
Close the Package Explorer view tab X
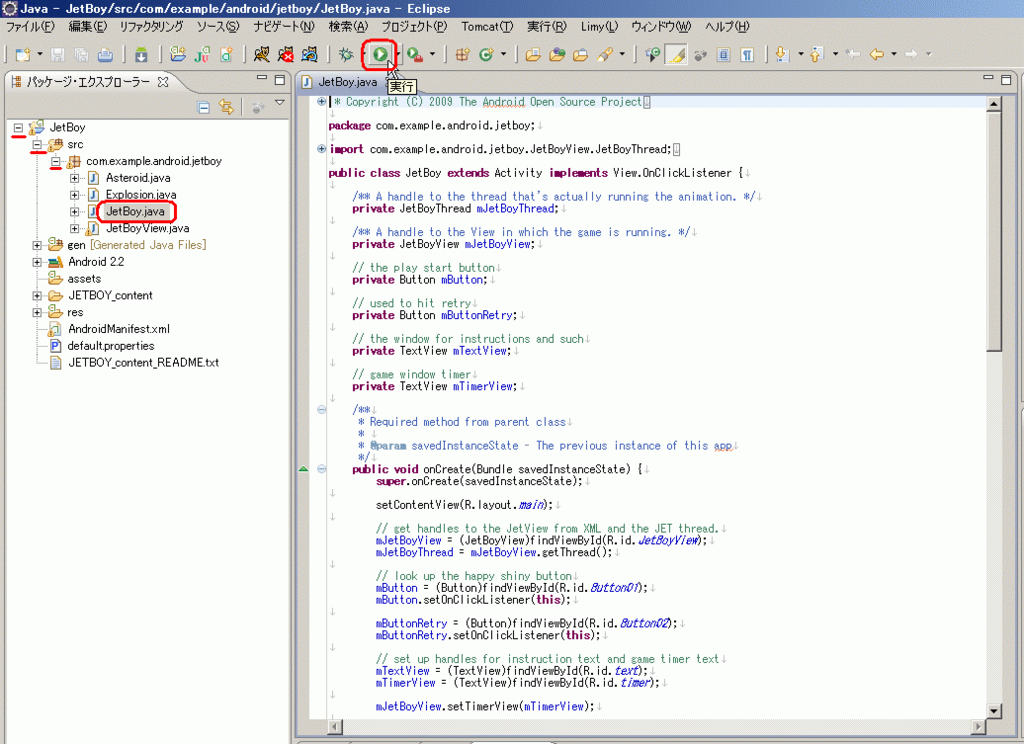[x=163, y=82]
